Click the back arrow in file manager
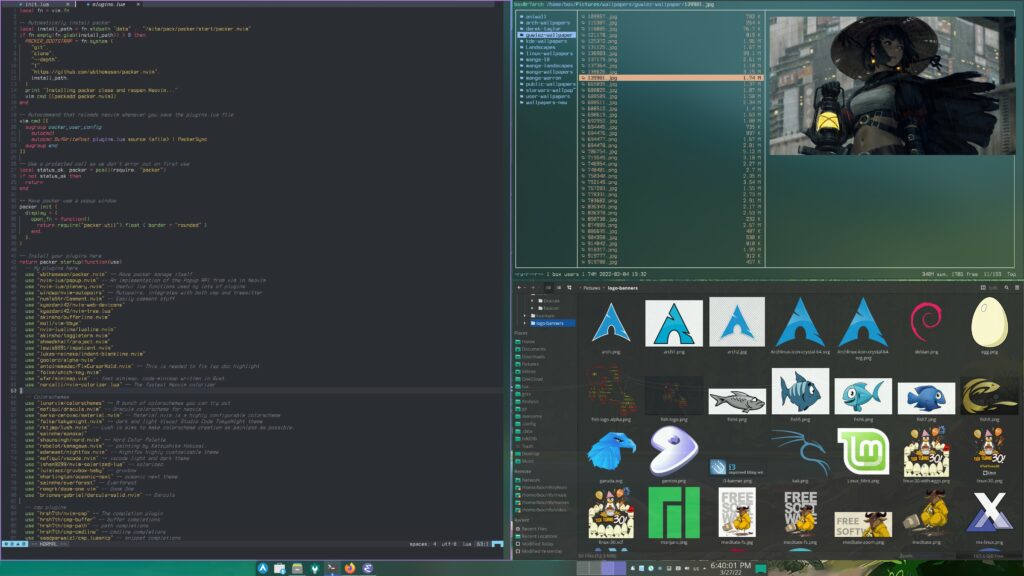The width and height of the screenshot is (1024, 576). 520,286
